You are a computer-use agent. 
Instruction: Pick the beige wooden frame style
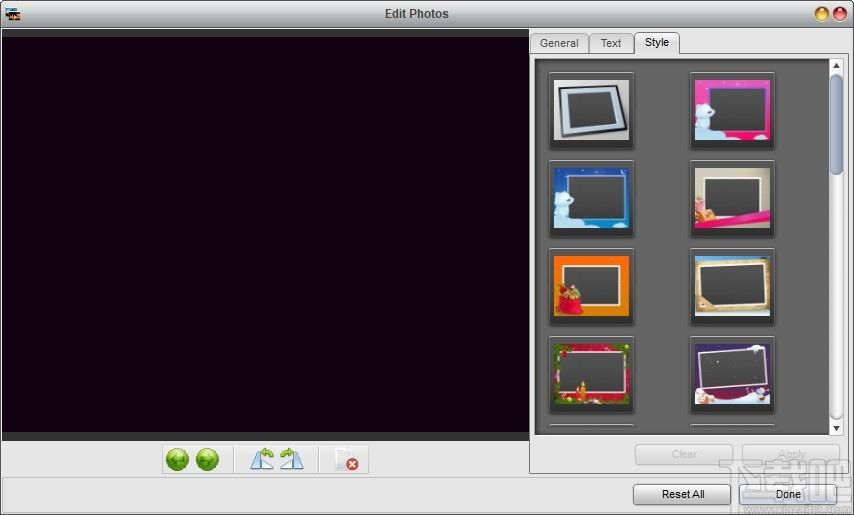coord(732,286)
